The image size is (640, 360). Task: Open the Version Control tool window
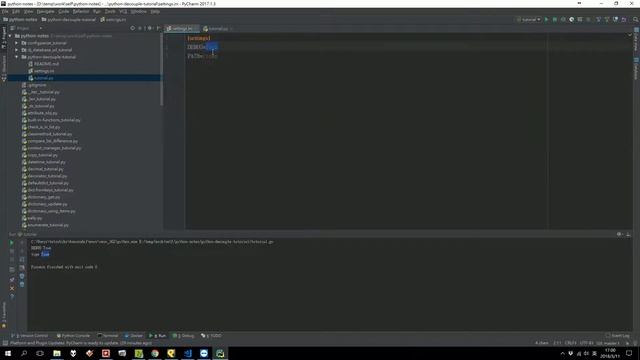pos(30,336)
